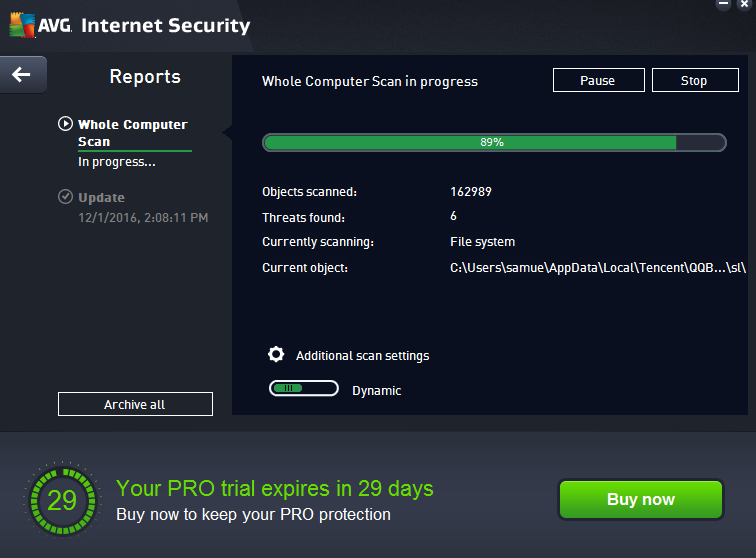Click the checkmark icon beside Update

(65, 197)
